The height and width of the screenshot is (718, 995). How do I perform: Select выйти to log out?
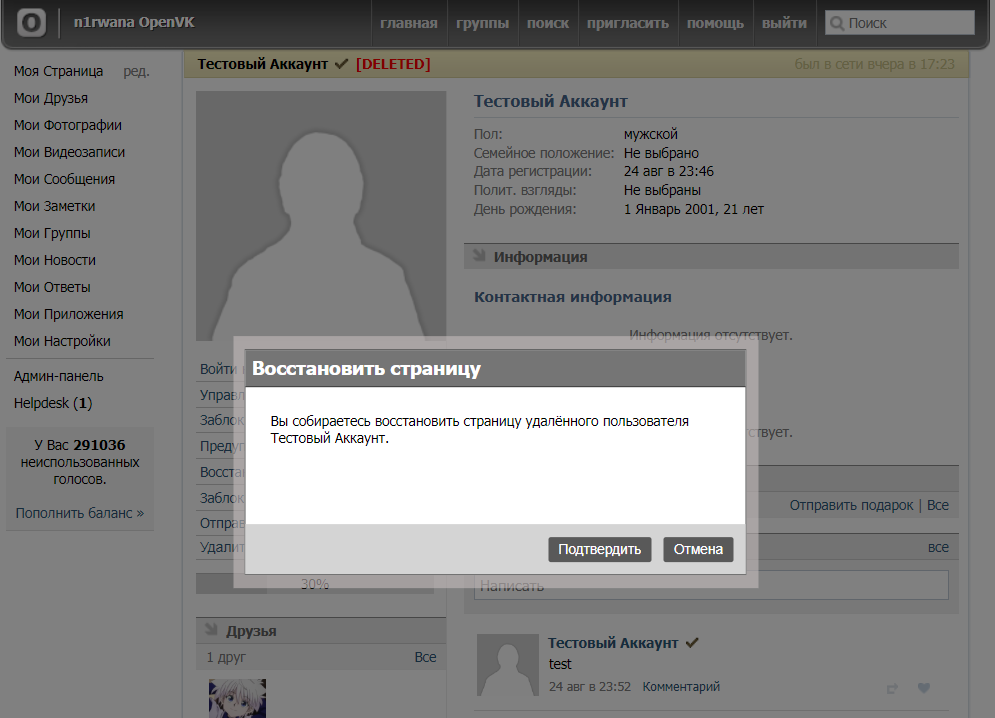(784, 23)
